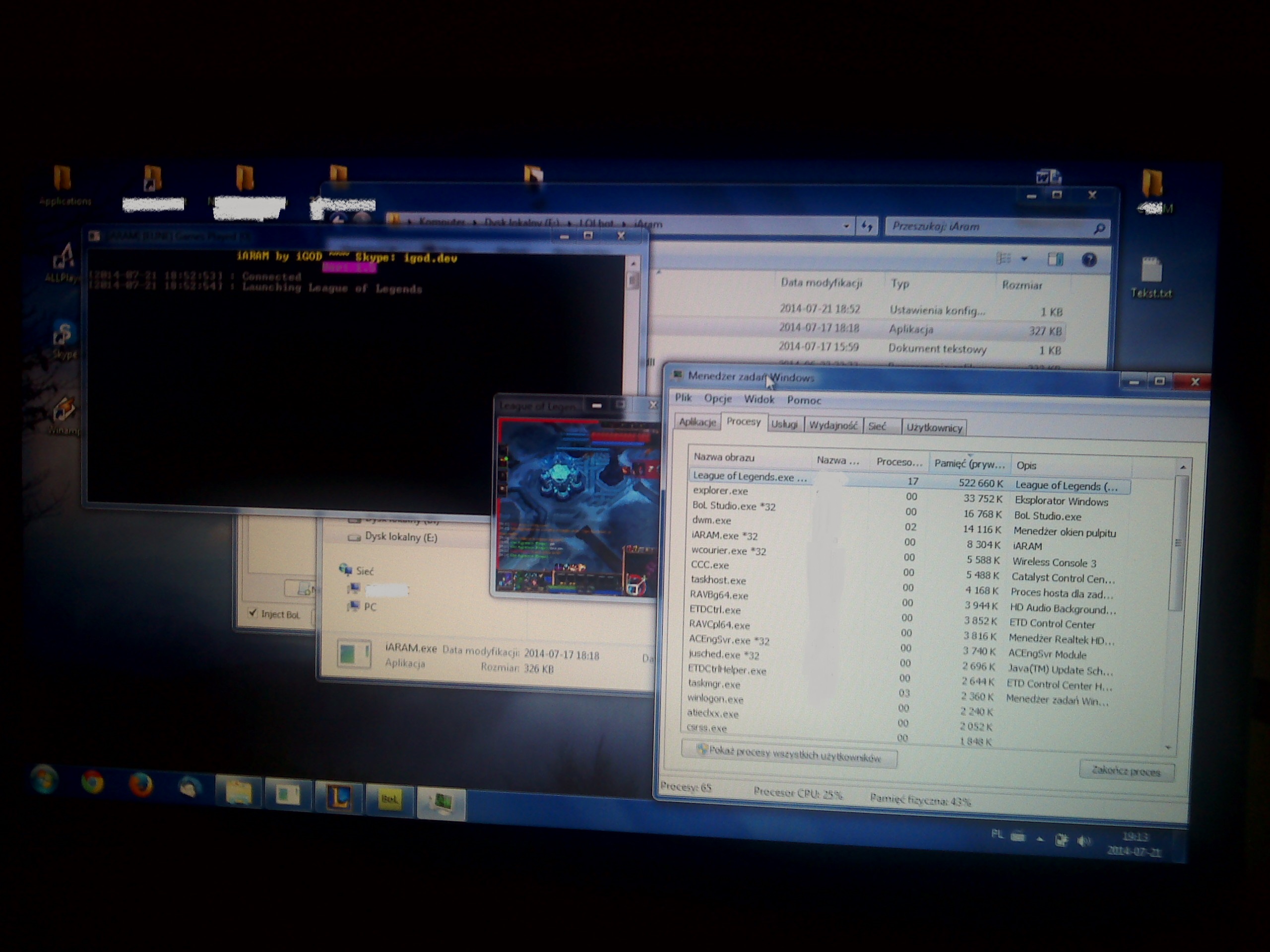Open the Pomoc menu in Task Manager
The width and height of the screenshot is (1270, 952).
804,400
